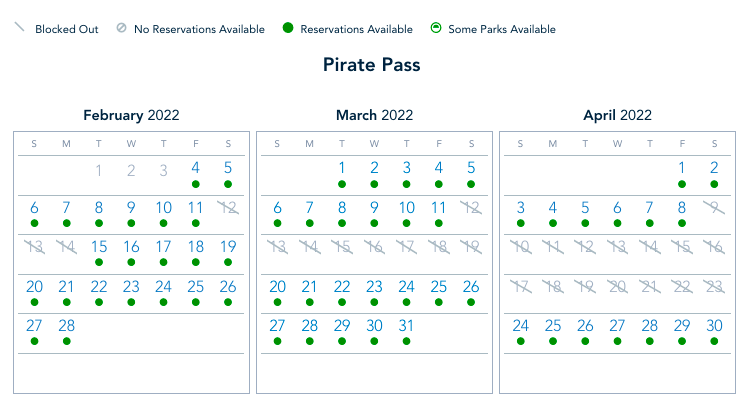Click the green dot under April 30
751x417 pixels.
pyautogui.click(x=714, y=341)
